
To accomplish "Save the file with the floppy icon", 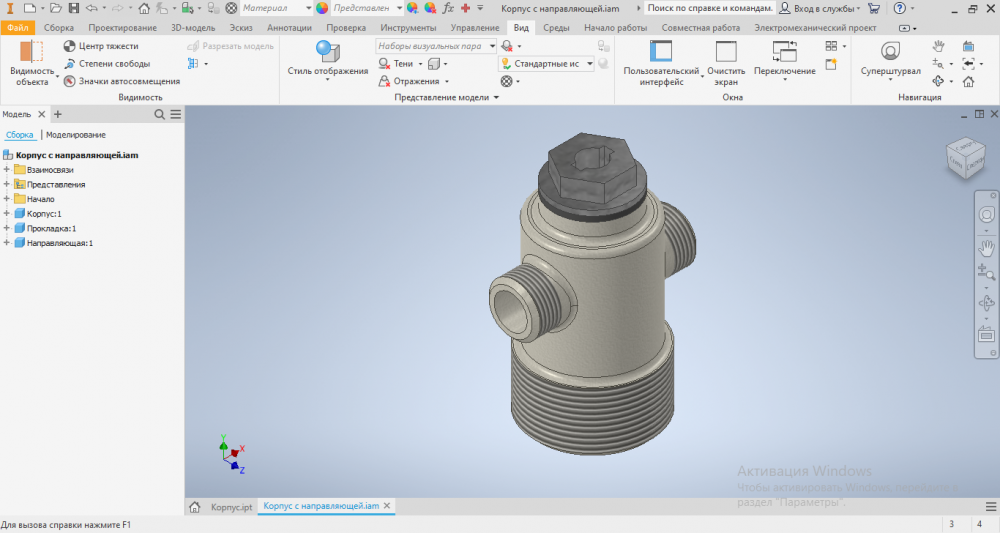I will 73,8.
